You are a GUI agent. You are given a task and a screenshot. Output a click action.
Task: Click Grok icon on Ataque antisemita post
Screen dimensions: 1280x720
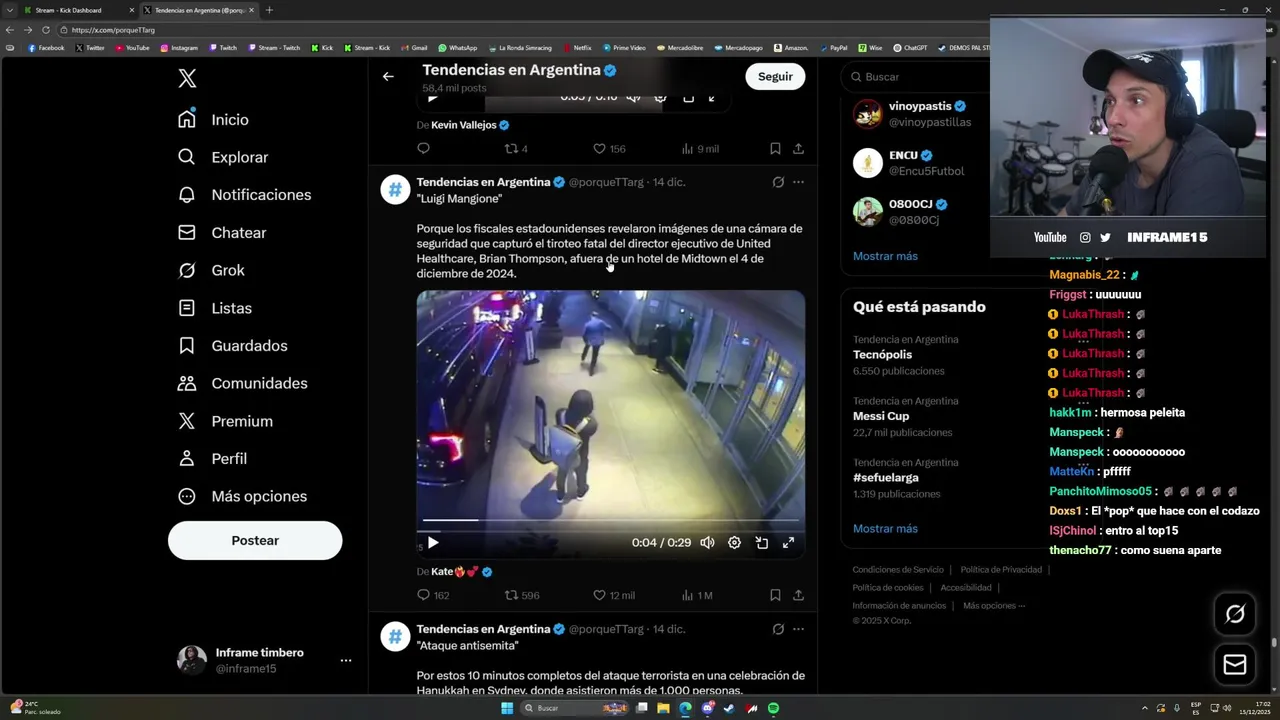point(778,629)
